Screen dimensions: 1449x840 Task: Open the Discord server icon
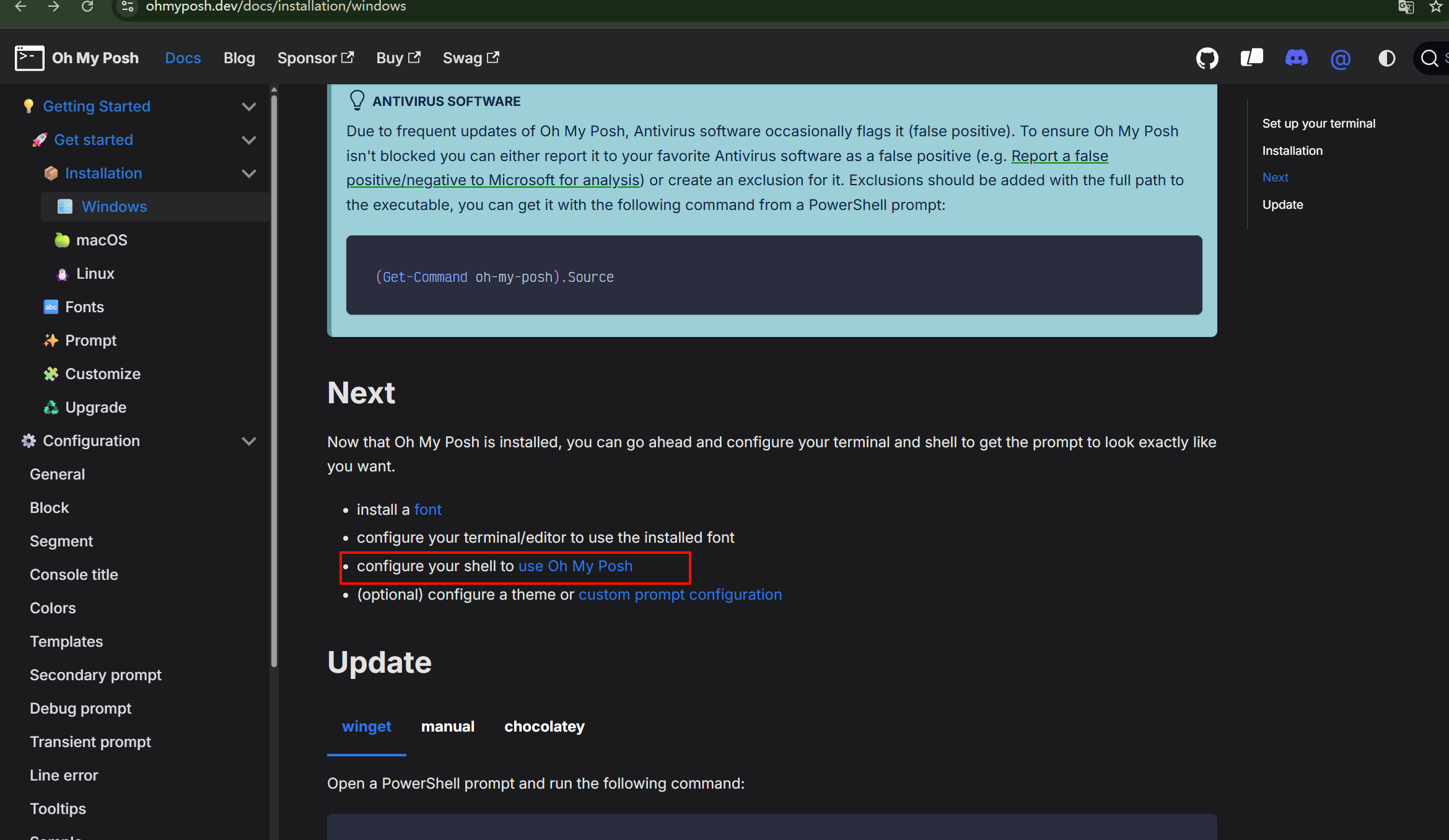(x=1296, y=58)
